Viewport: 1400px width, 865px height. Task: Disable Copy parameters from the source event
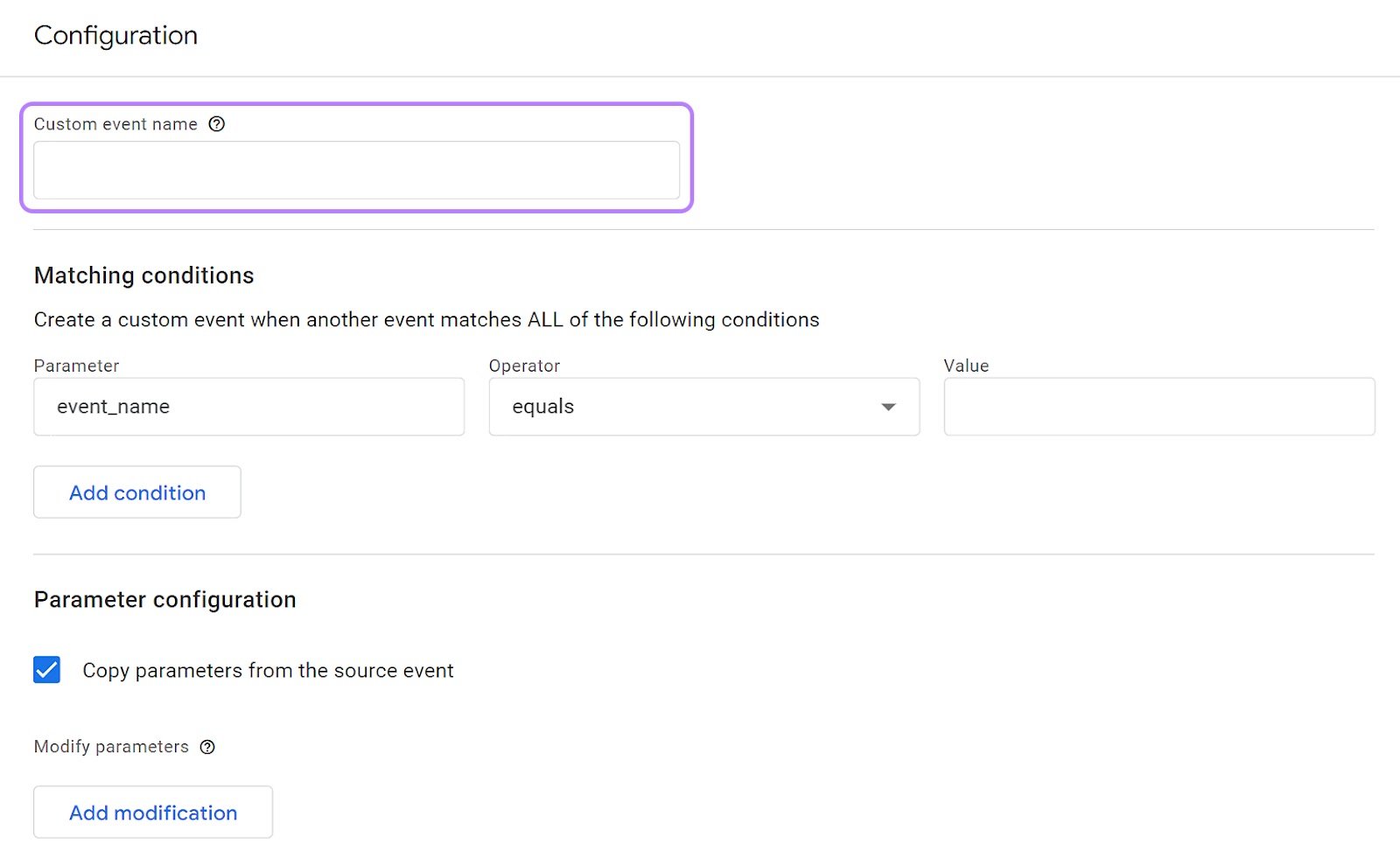click(46, 670)
